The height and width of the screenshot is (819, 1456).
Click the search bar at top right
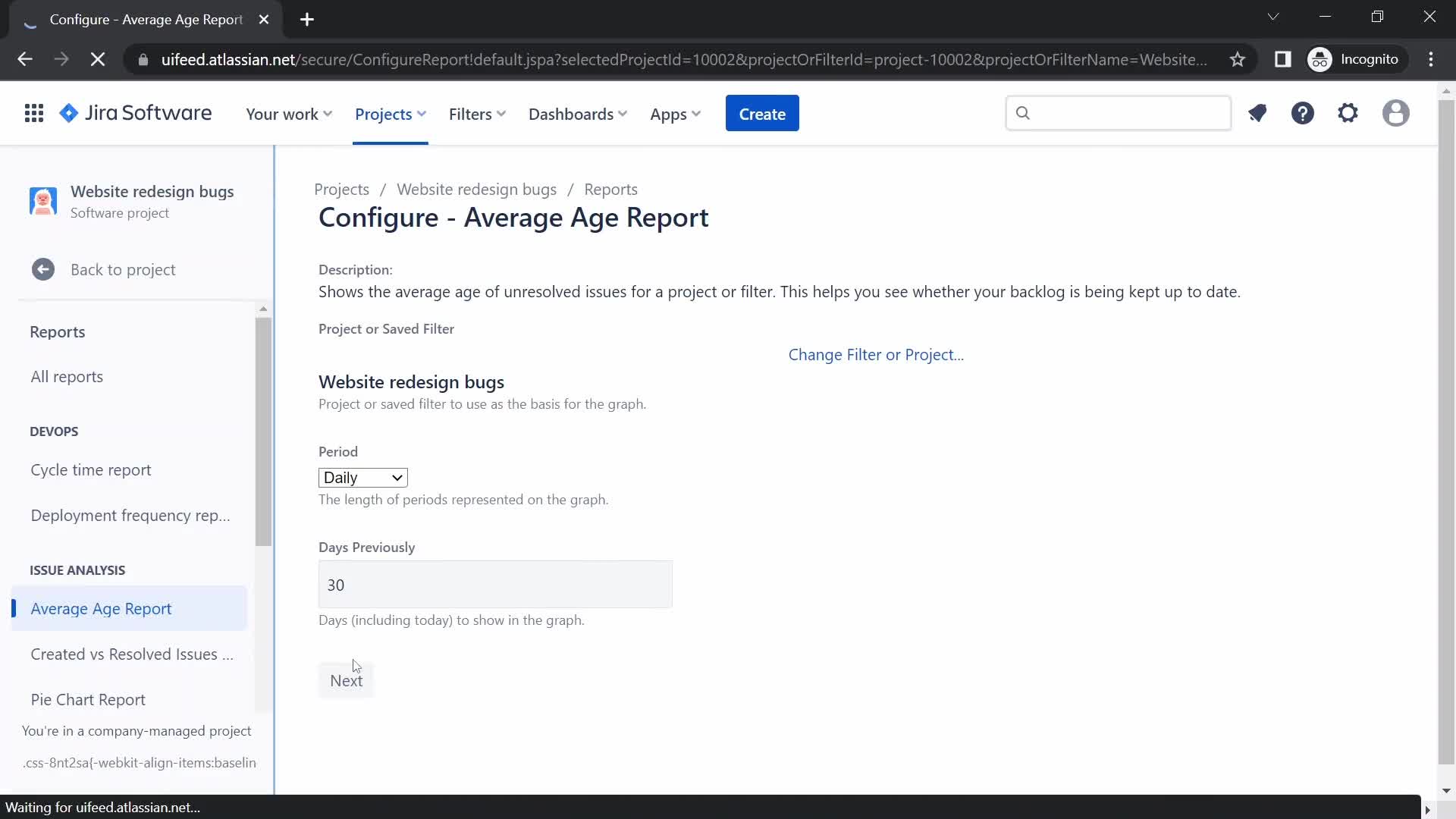pos(1118,112)
